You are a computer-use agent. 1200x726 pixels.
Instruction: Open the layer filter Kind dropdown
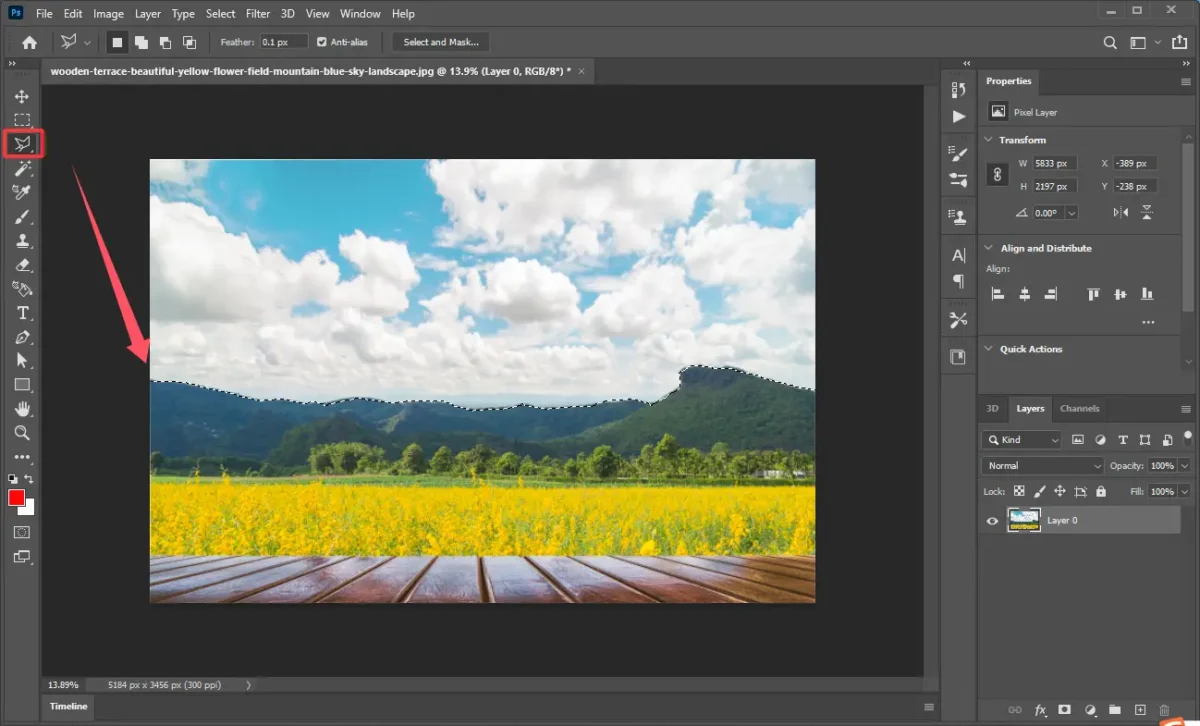click(1022, 439)
